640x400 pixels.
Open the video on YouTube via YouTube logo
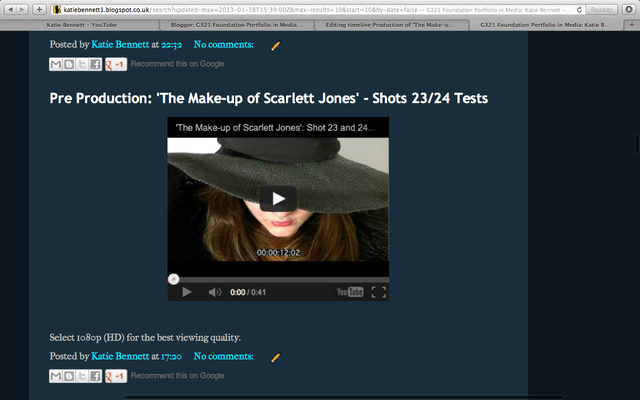pyautogui.click(x=350, y=292)
